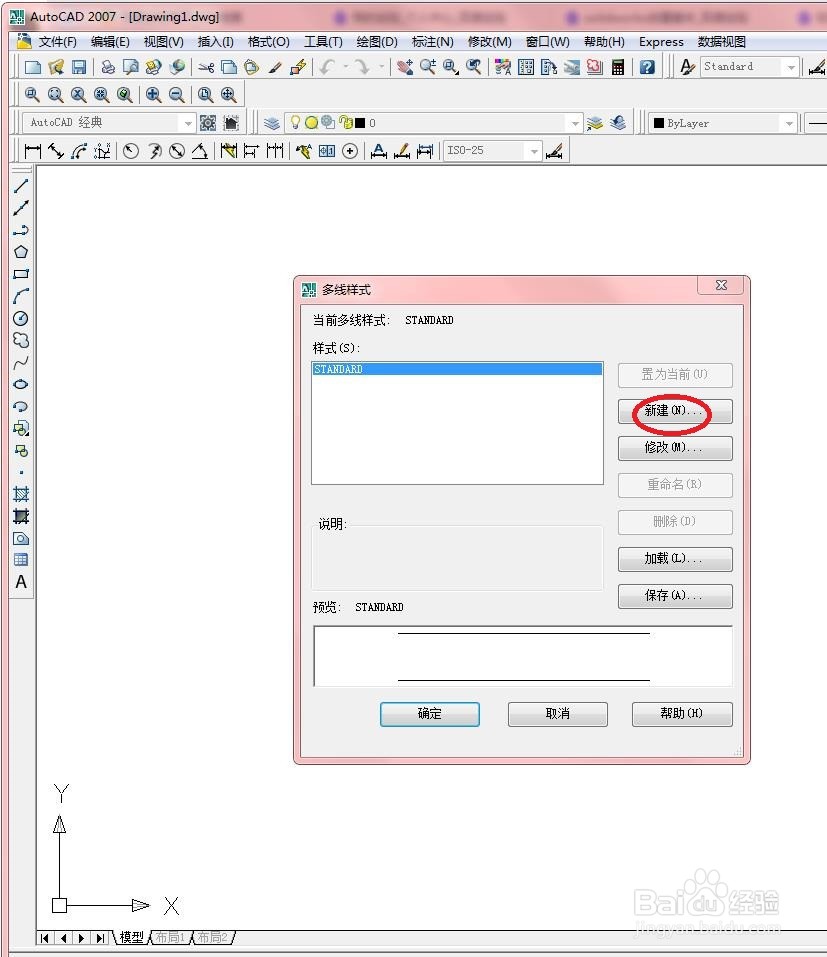Switch to the 布局2 layout tab
The image size is (827, 957).
tap(212, 937)
